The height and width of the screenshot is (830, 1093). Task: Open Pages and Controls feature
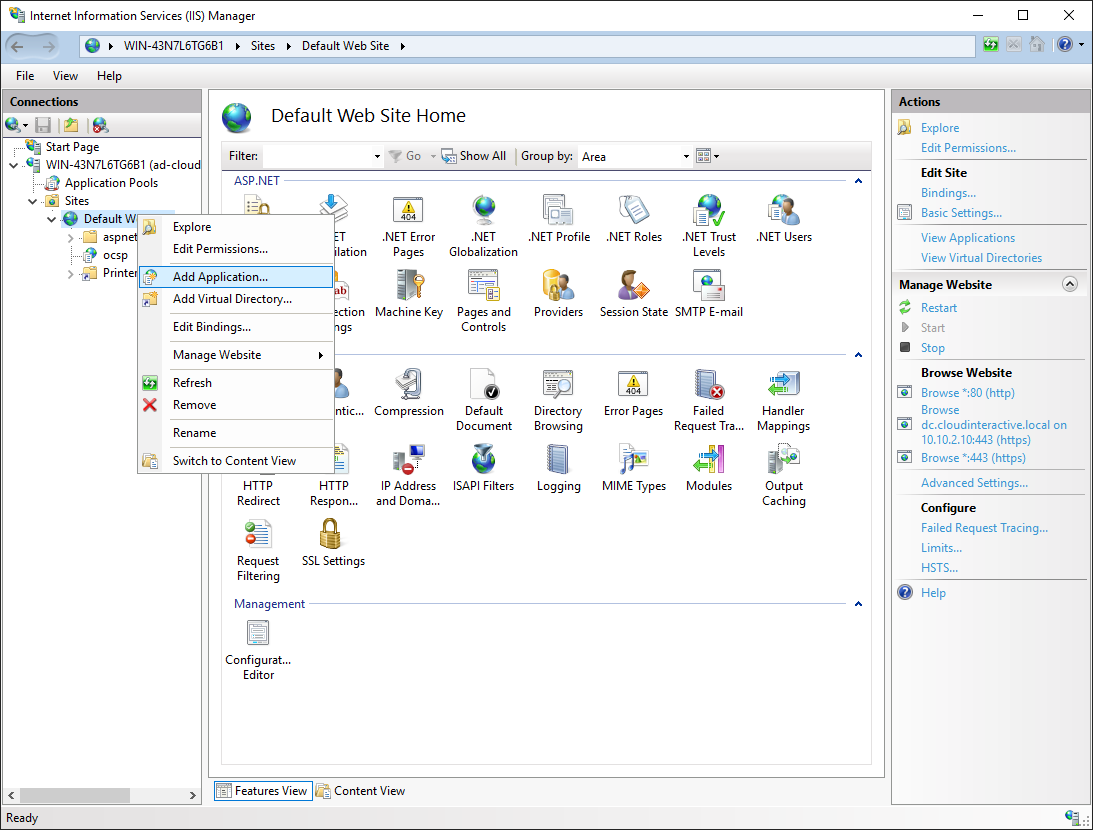click(483, 301)
